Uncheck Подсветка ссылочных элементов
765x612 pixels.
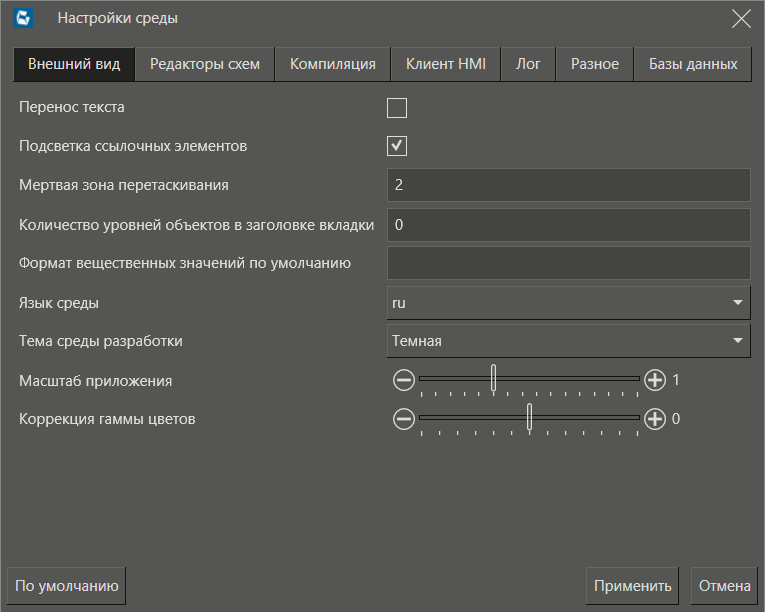[397, 146]
